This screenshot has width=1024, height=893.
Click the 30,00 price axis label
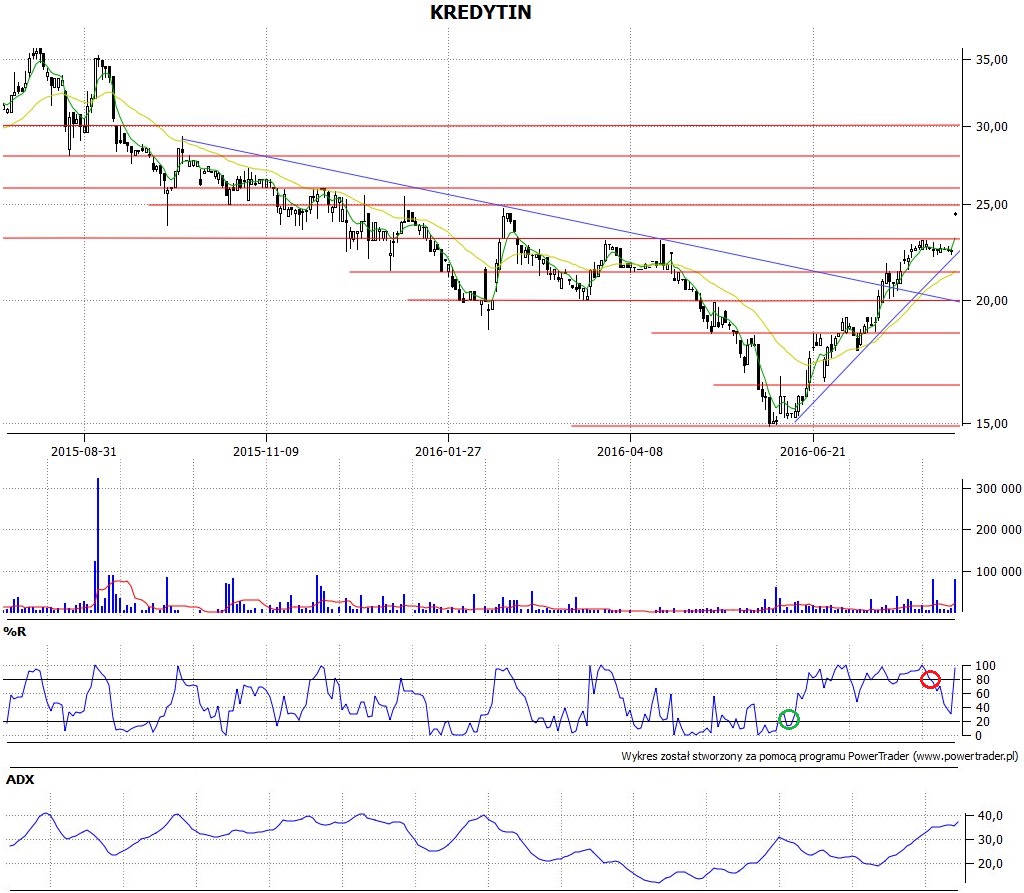(x=991, y=127)
